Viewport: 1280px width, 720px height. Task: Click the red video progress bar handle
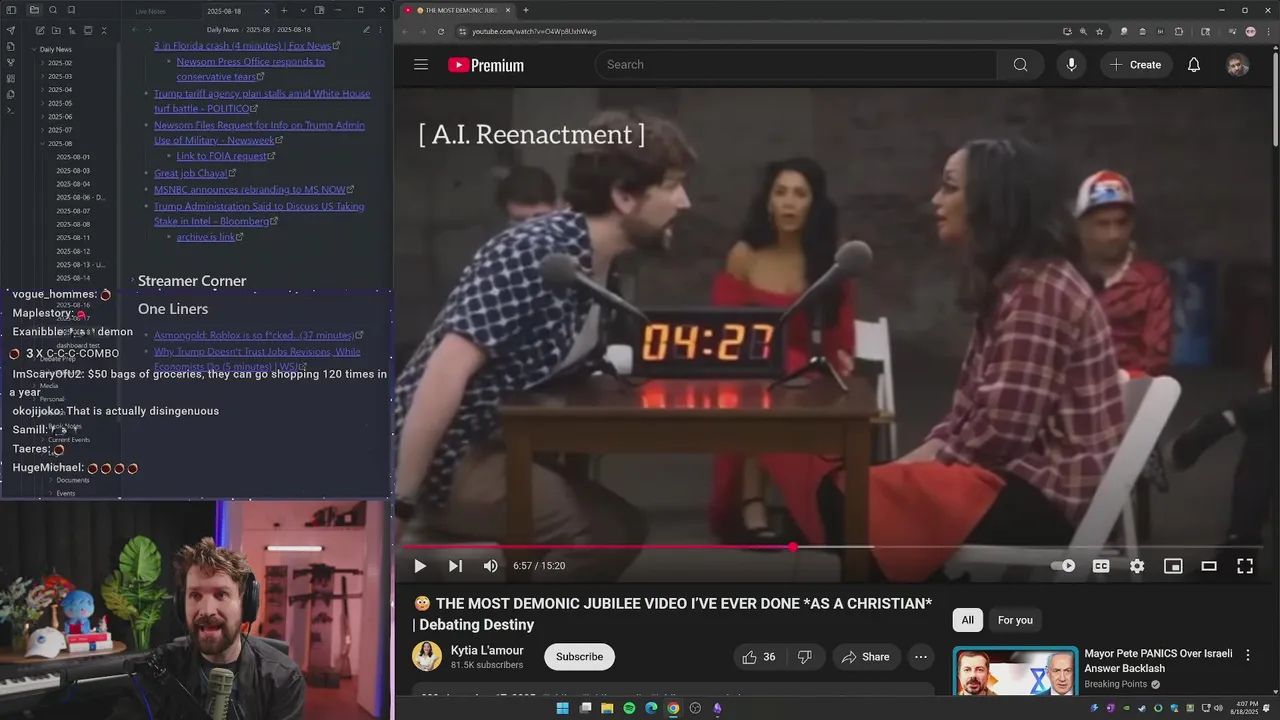pyautogui.click(x=793, y=547)
